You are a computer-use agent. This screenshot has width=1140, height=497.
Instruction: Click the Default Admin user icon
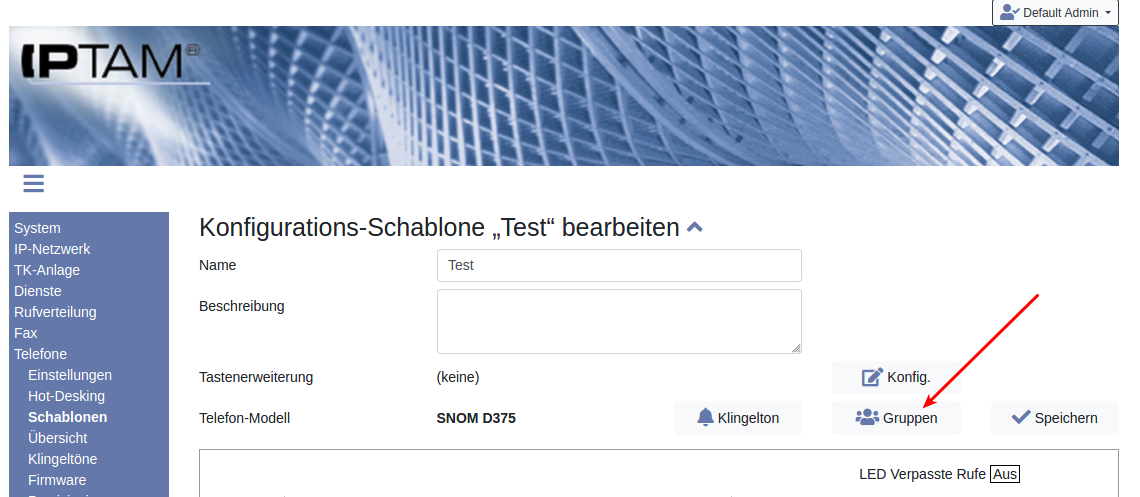click(x=1009, y=12)
